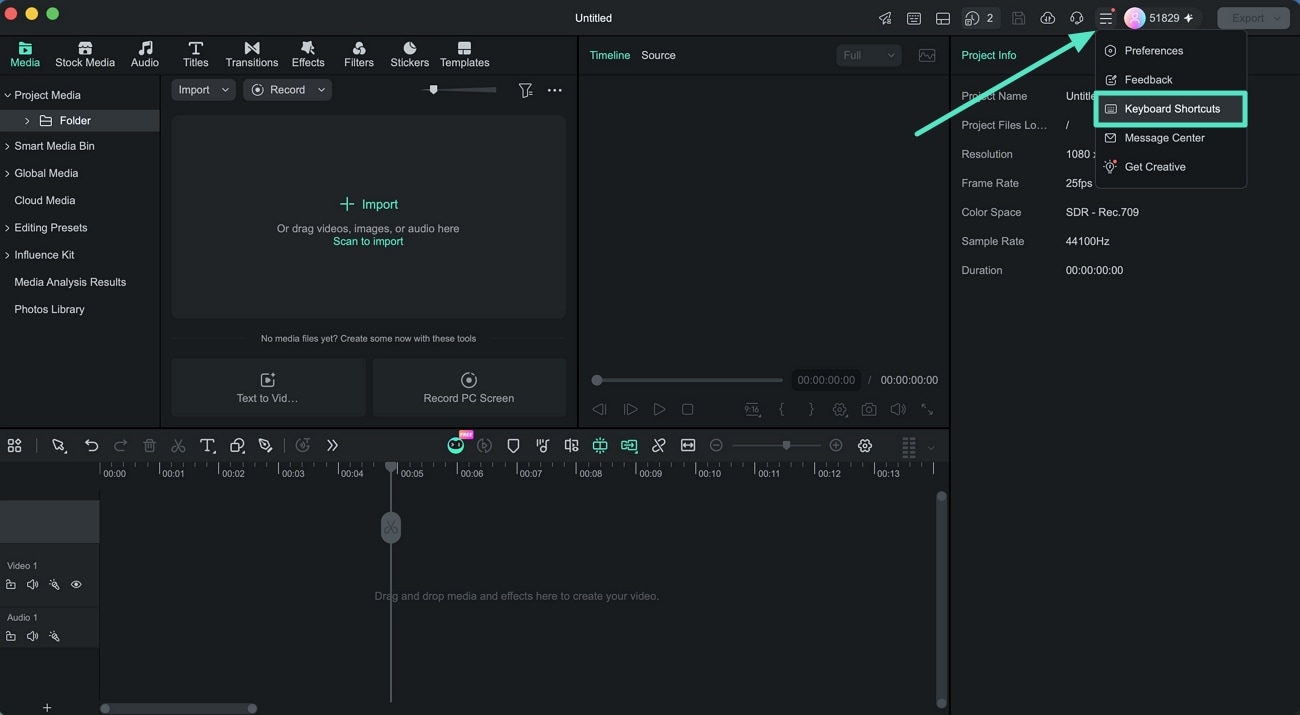Toggle the Video 1 track folder/lock icon
1300x715 pixels.
point(11,585)
